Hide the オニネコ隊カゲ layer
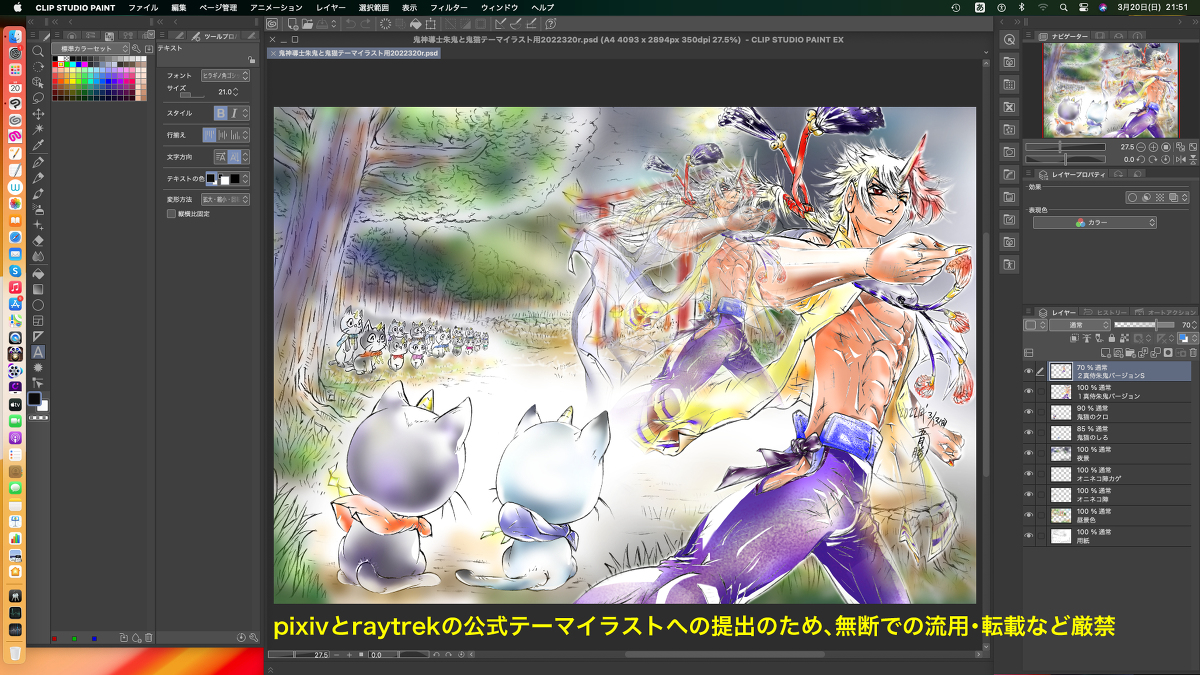The width and height of the screenshot is (1200, 675). point(1028,474)
